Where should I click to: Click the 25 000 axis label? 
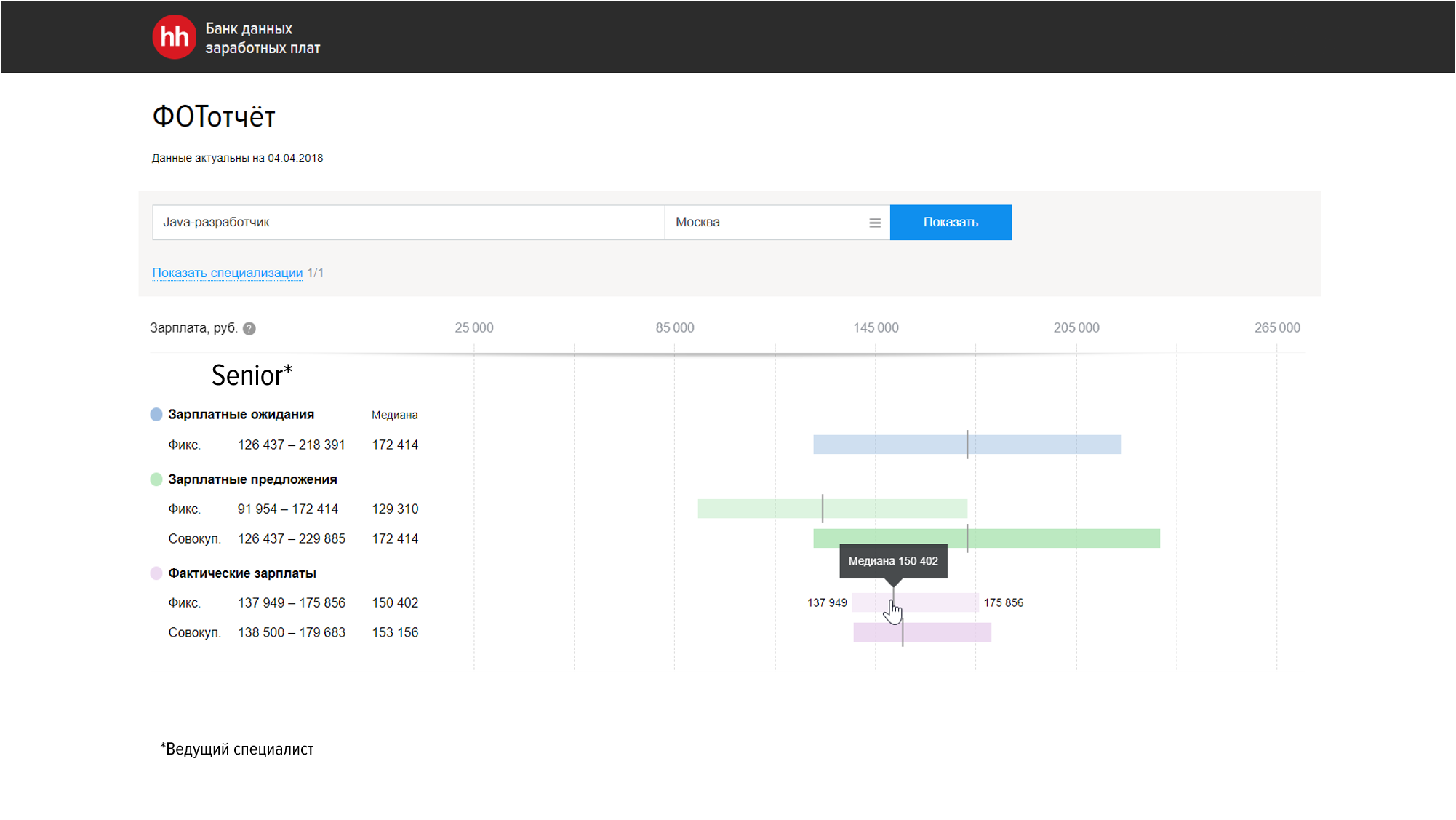point(474,328)
